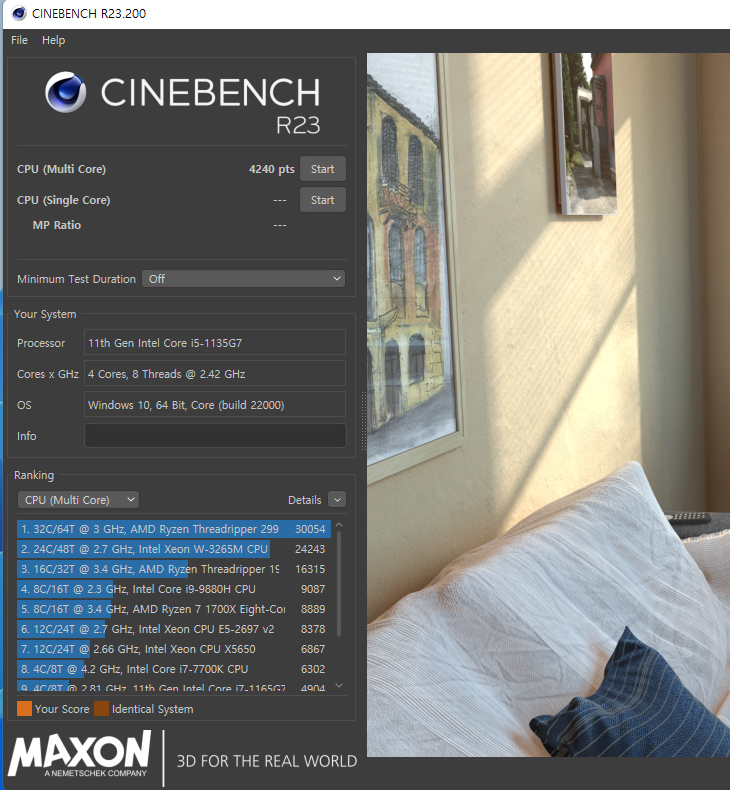This screenshot has height=790, width=730.
Task: Select the Intel Core i9-9880H ranking row
Action: (x=174, y=589)
